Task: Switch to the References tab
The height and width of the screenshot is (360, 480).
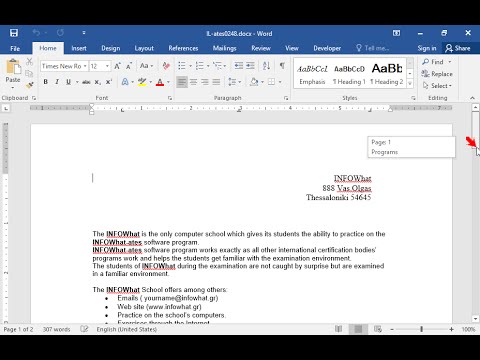Action: coord(183,48)
